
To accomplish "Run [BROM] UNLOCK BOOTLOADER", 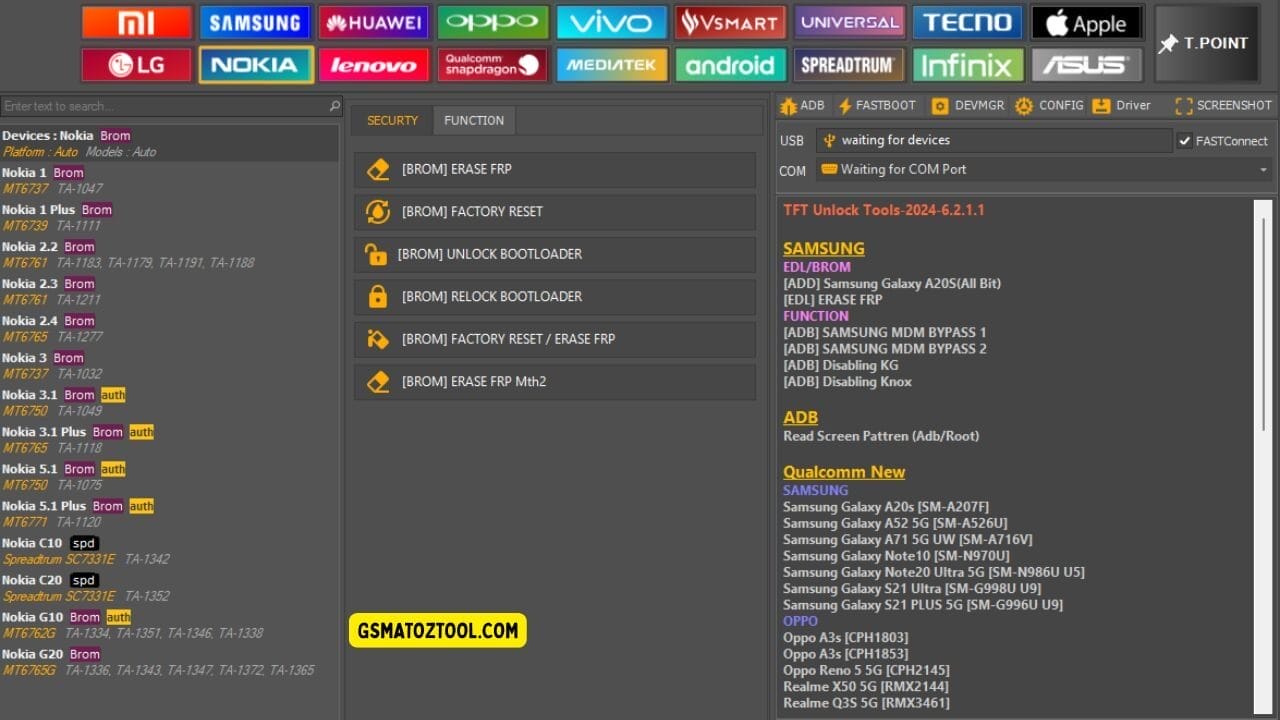I will tap(554, 254).
